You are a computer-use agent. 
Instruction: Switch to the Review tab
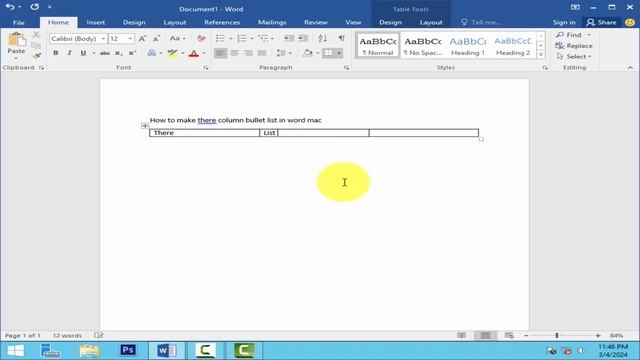click(x=316, y=22)
